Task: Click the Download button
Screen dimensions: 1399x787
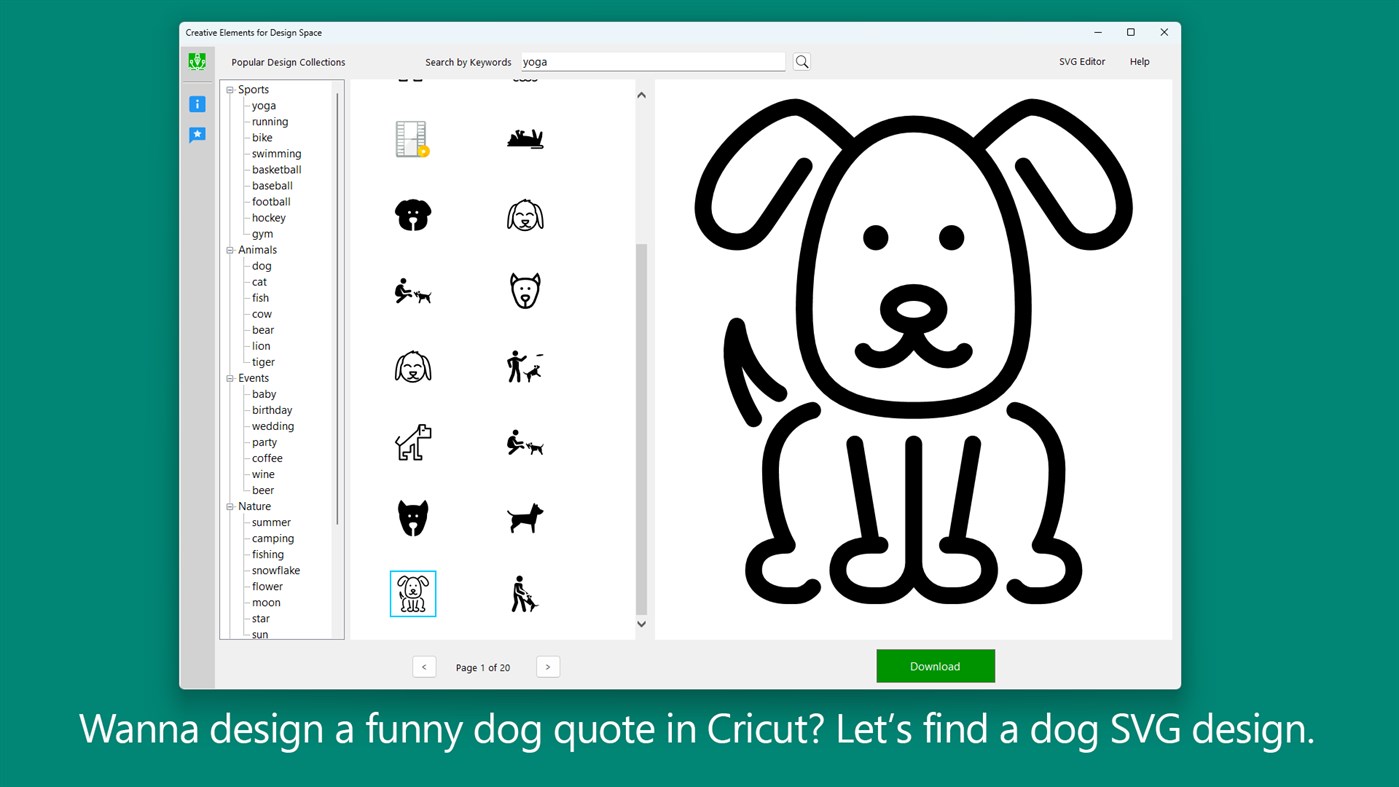Action: [x=935, y=665]
